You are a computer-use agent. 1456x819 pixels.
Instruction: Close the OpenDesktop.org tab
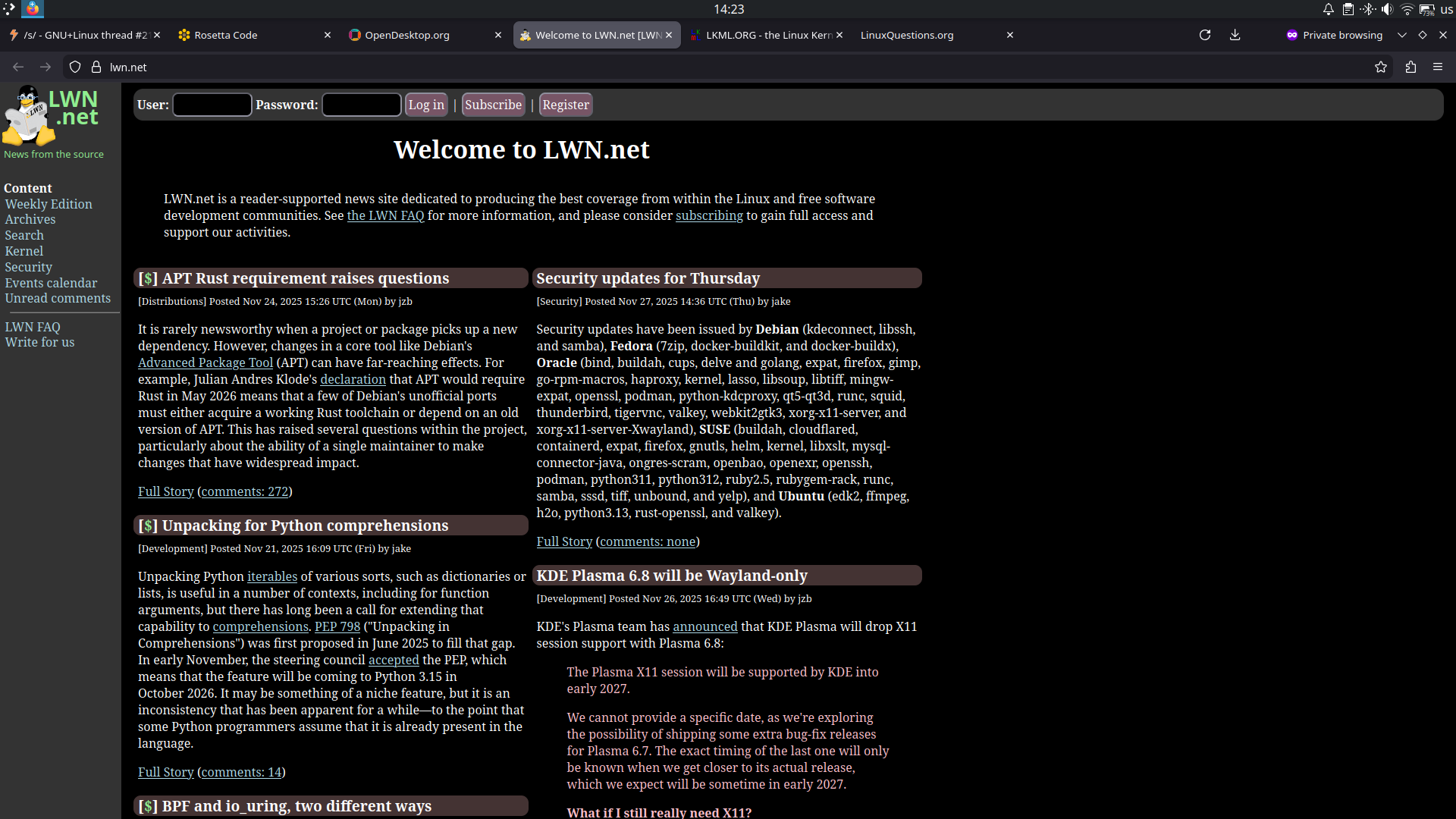click(x=497, y=35)
